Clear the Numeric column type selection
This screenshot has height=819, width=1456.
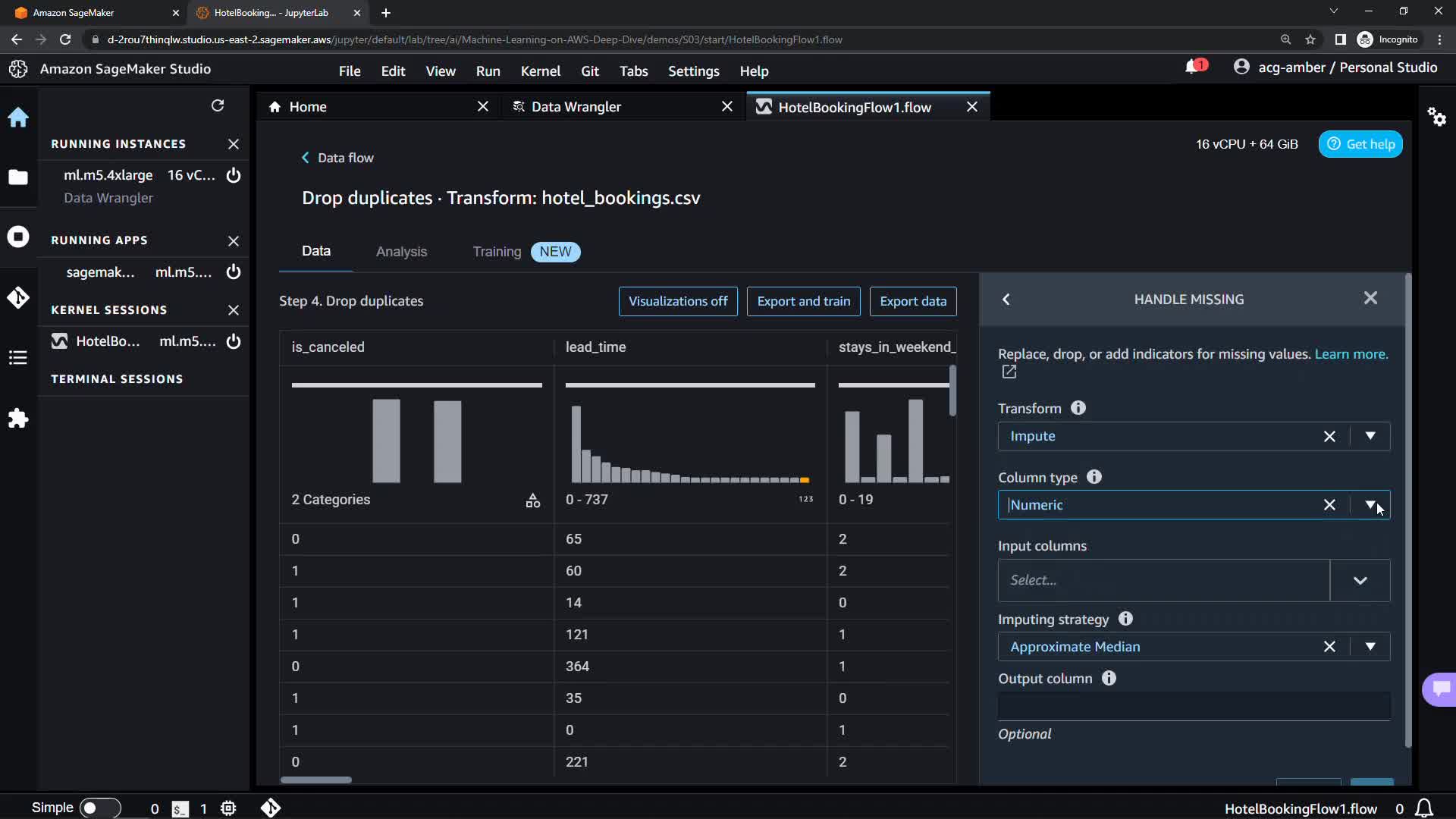tap(1329, 505)
